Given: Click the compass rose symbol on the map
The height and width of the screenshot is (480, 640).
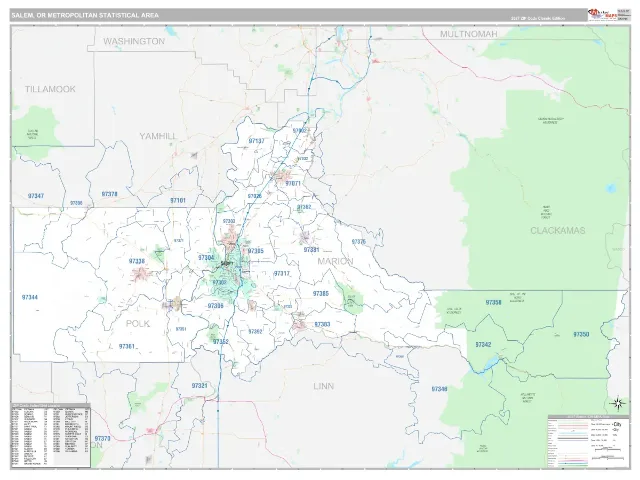Looking at the screenshot, I should 618,404.
